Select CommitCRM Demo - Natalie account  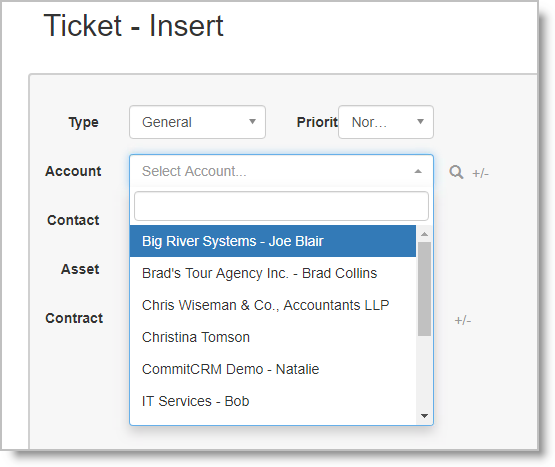tap(273, 369)
